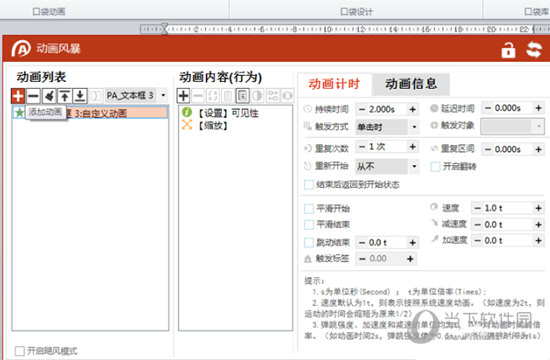Increase 延迟时间 with the plus button

539,108
